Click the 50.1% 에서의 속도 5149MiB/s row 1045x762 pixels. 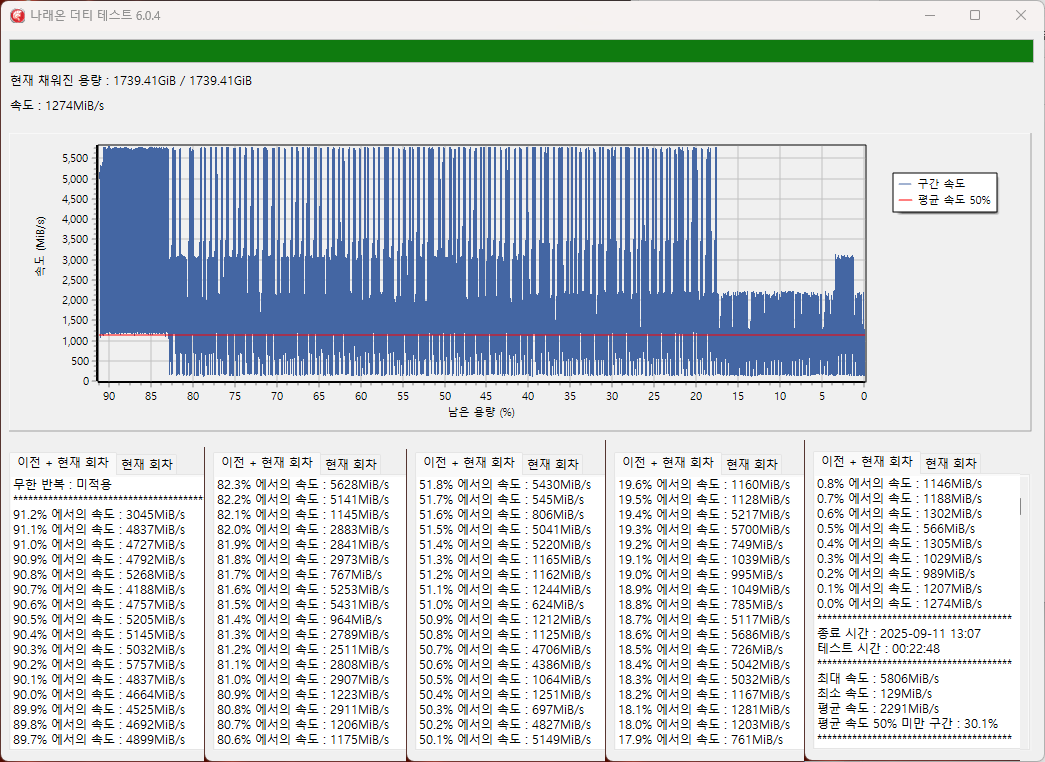click(x=505, y=739)
